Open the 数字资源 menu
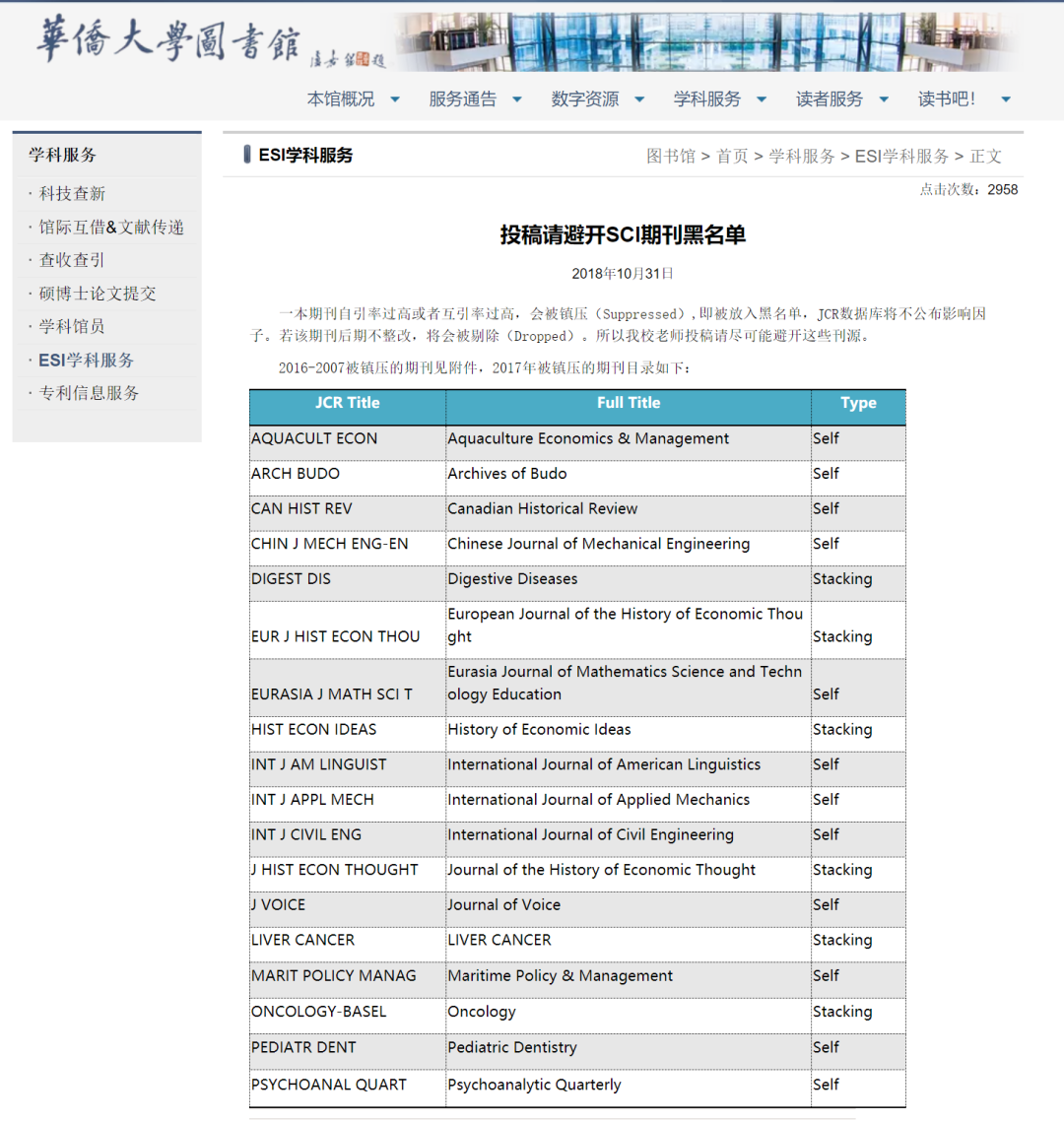The image size is (1064, 1122). click(x=585, y=99)
